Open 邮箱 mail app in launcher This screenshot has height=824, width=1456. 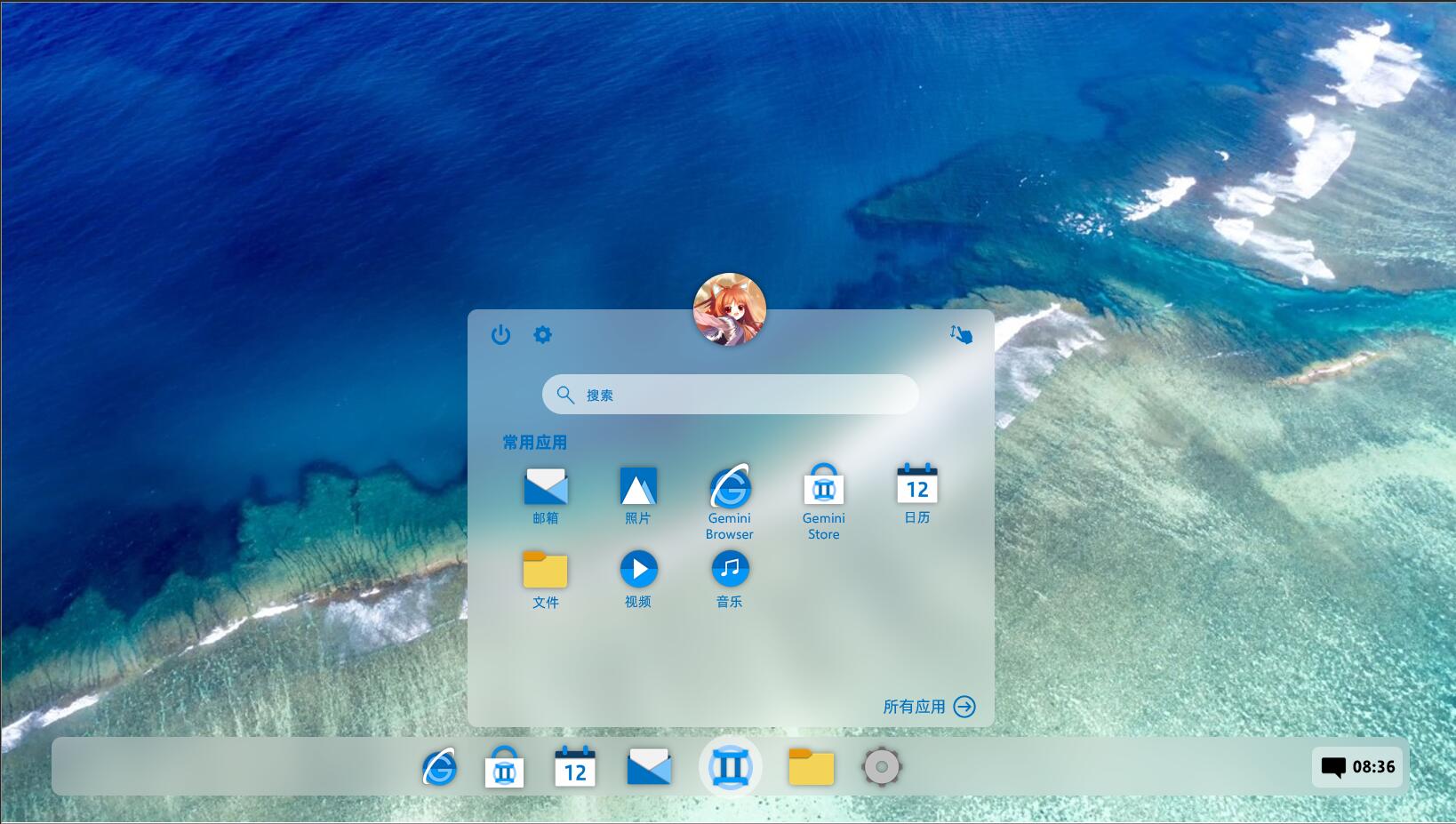click(546, 496)
